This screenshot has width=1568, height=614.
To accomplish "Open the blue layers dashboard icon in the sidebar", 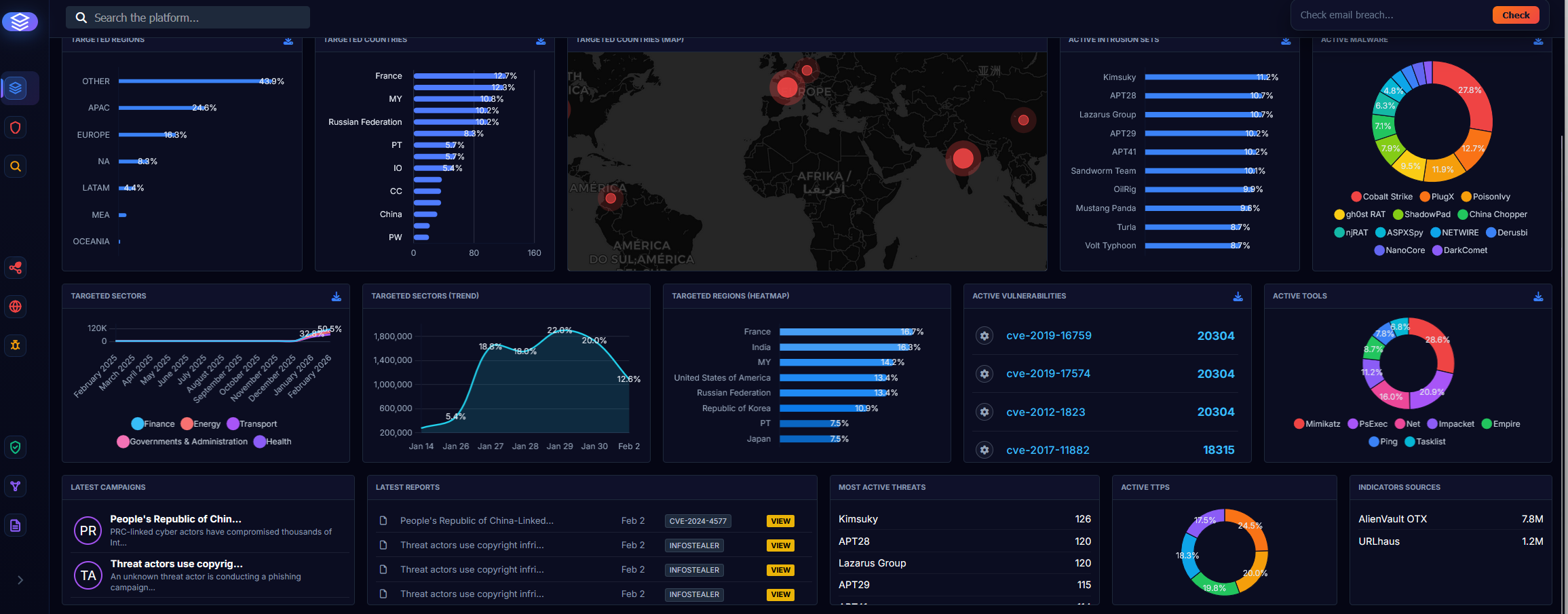I will click(x=16, y=88).
